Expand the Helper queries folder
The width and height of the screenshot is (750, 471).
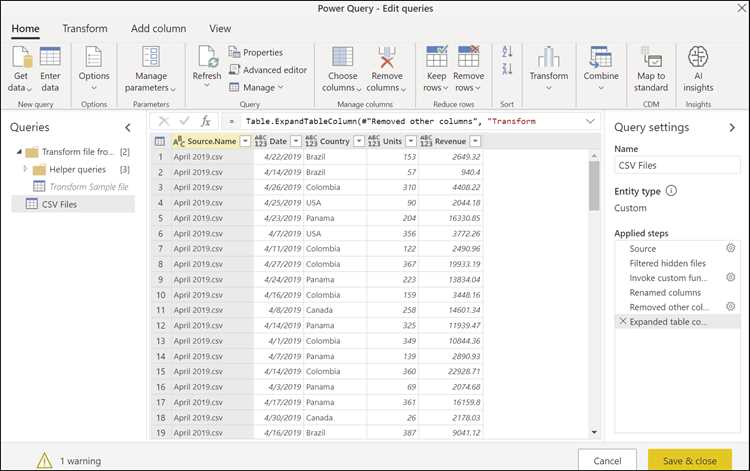pos(25,169)
